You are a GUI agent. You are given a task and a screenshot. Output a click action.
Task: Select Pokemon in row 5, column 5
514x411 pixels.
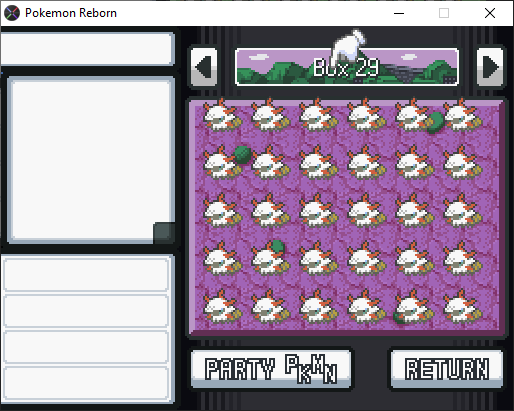(x=414, y=307)
